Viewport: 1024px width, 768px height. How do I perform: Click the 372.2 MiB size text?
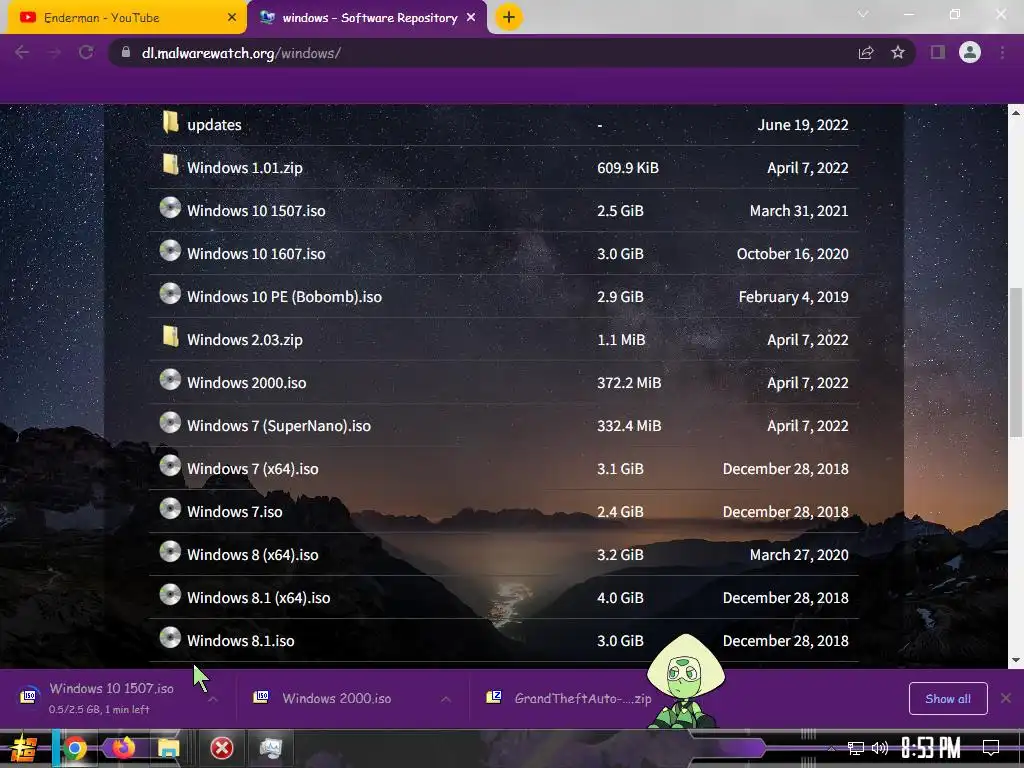coord(629,383)
